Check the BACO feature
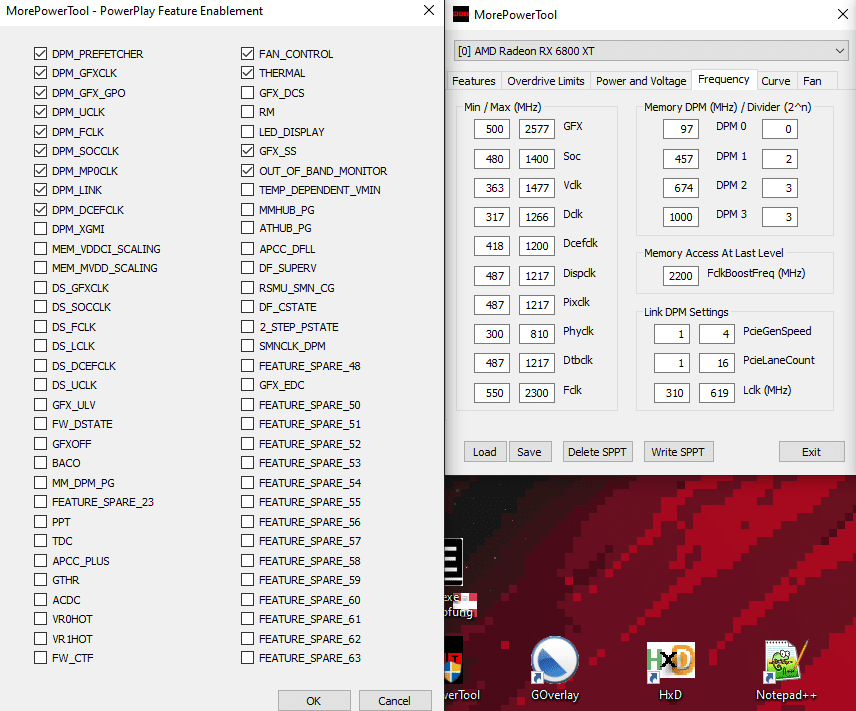The height and width of the screenshot is (711, 856). point(40,463)
